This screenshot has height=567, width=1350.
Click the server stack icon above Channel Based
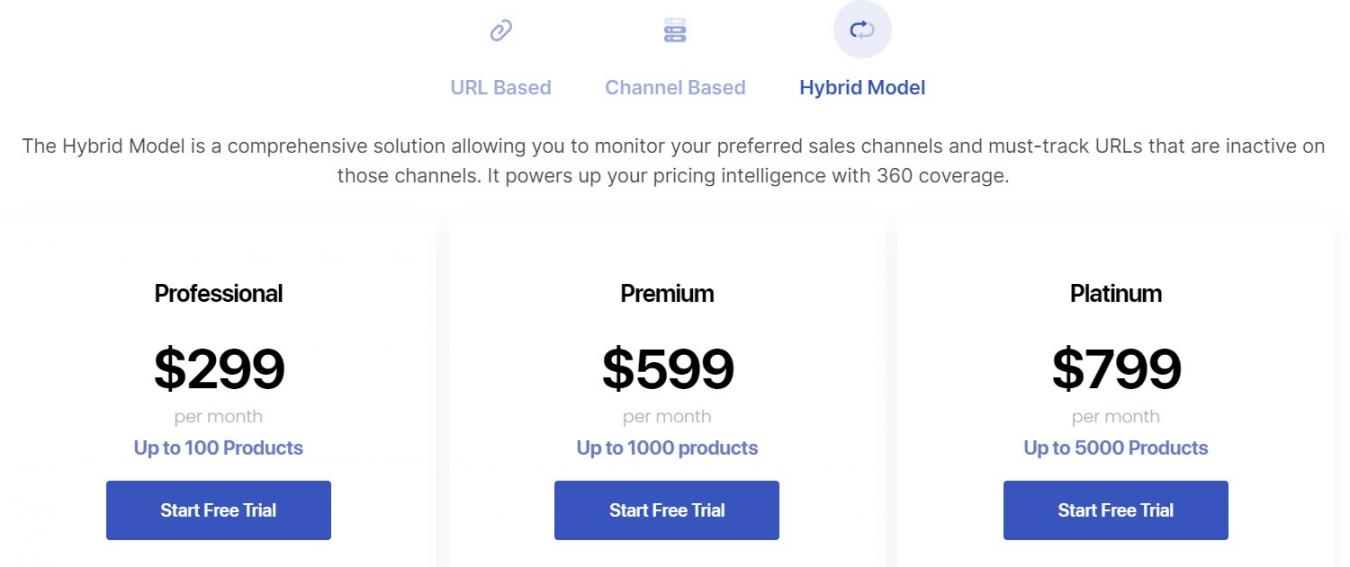coord(675,30)
